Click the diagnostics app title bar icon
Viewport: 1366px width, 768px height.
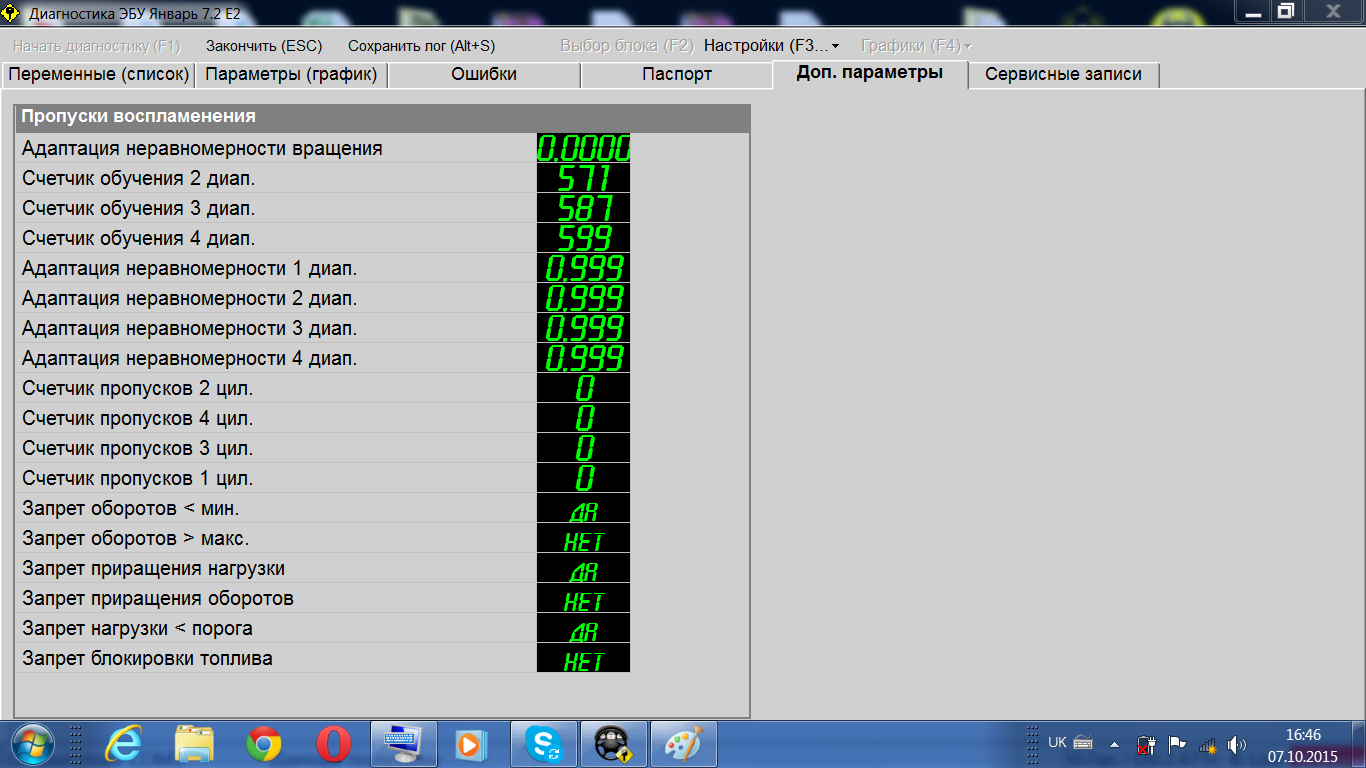click(x=12, y=14)
